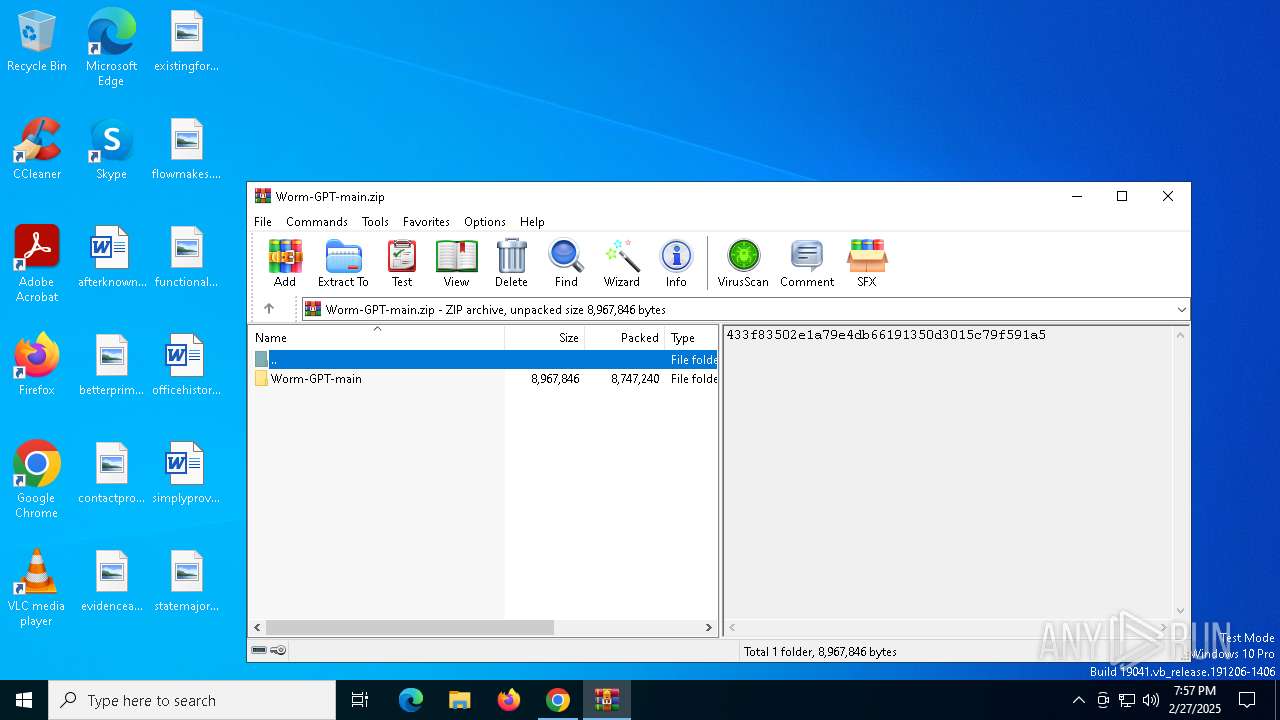The width and height of the screenshot is (1280, 720).
Task: Click the network icon in system tray
Action: pos(1127,700)
